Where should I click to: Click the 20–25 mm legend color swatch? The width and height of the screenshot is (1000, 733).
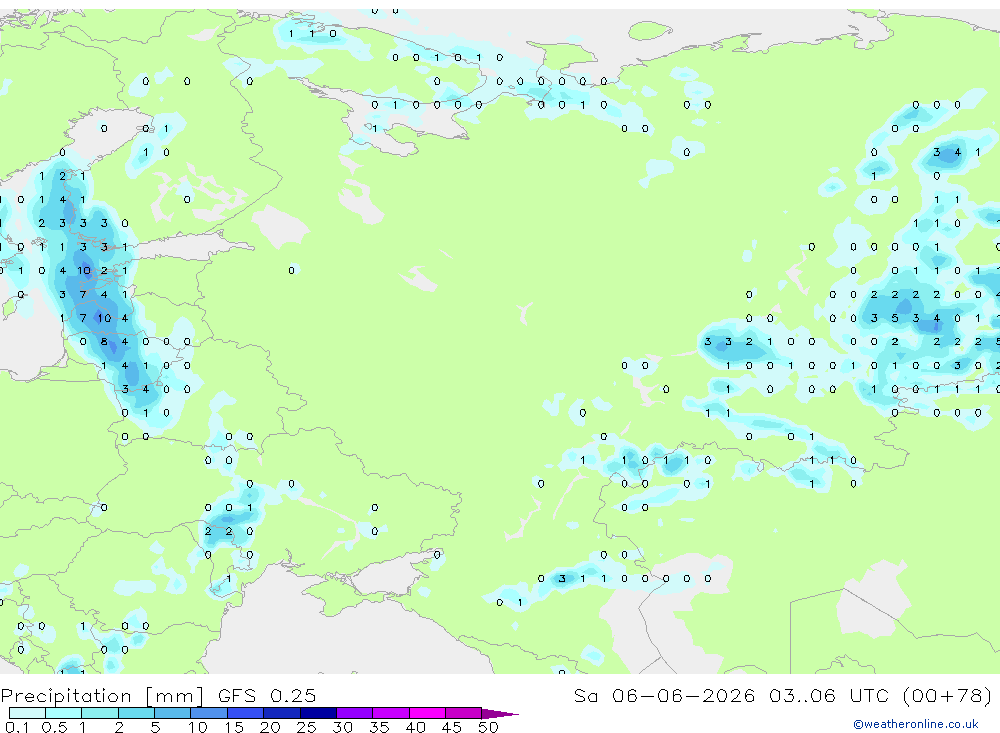click(x=282, y=713)
